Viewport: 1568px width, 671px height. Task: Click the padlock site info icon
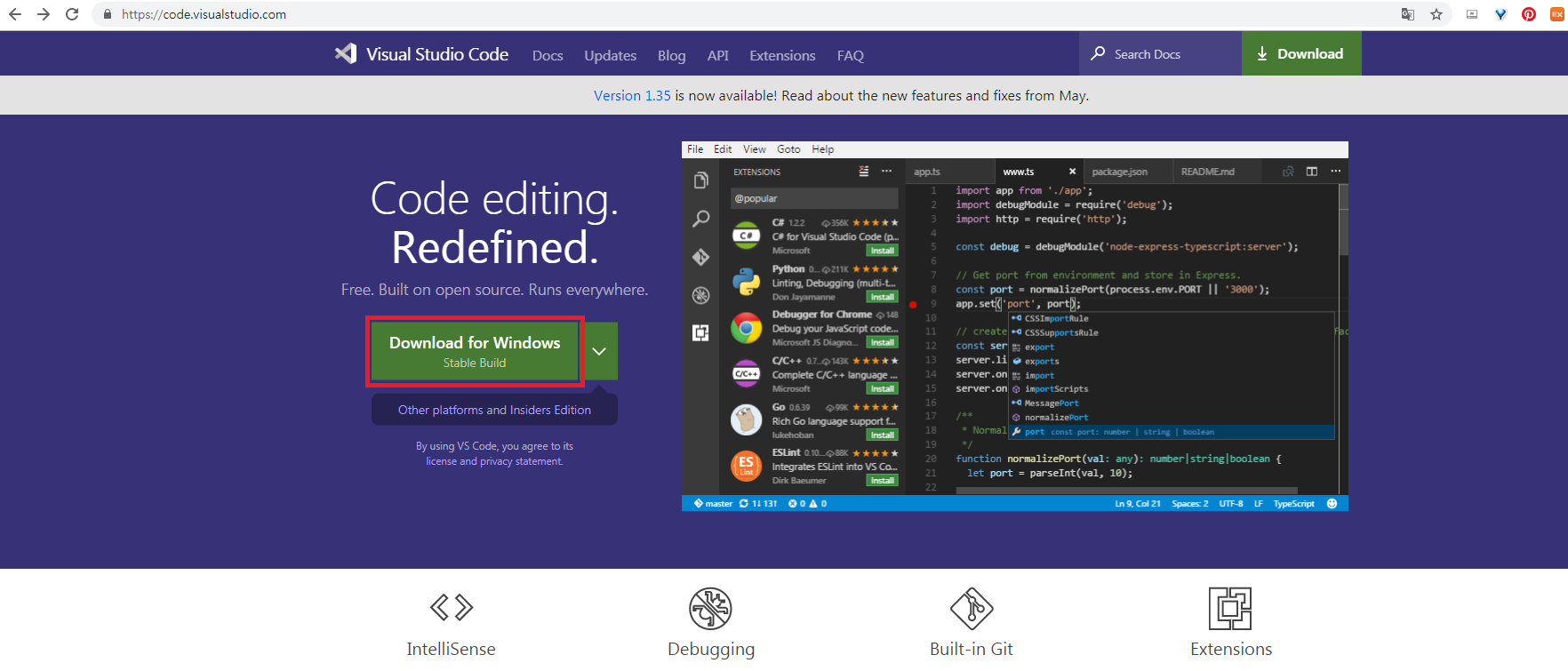[108, 14]
